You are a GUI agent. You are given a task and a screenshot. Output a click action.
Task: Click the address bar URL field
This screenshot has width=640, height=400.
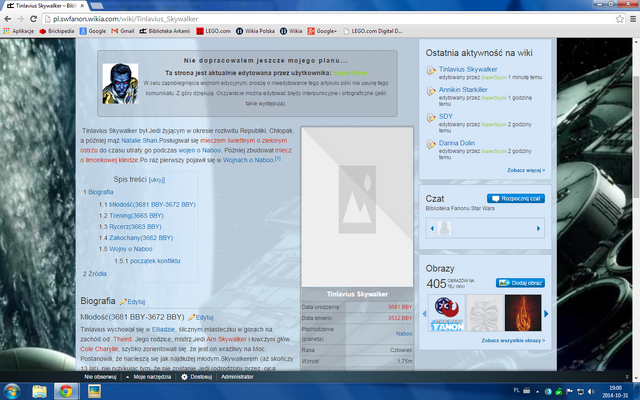click(x=327, y=19)
